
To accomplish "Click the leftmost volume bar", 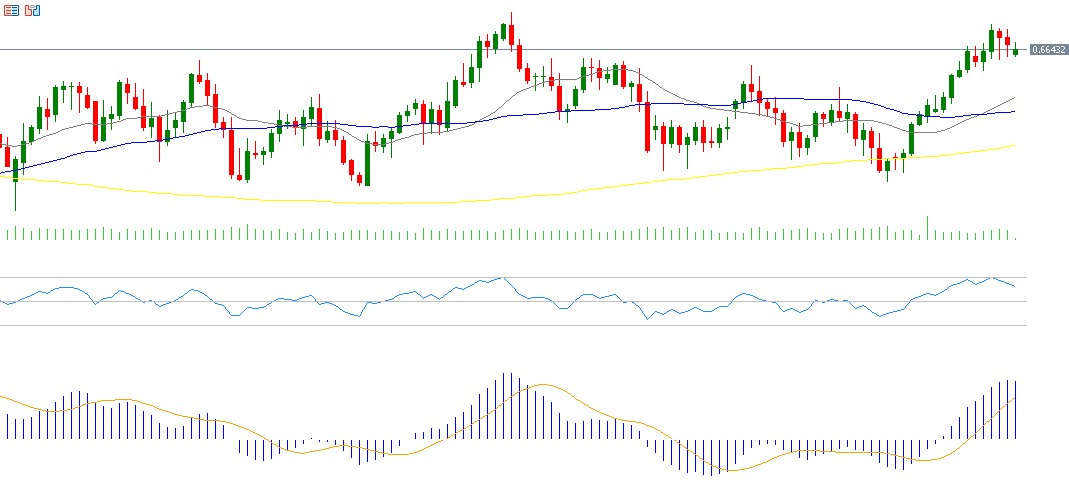I will pos(8,234).
